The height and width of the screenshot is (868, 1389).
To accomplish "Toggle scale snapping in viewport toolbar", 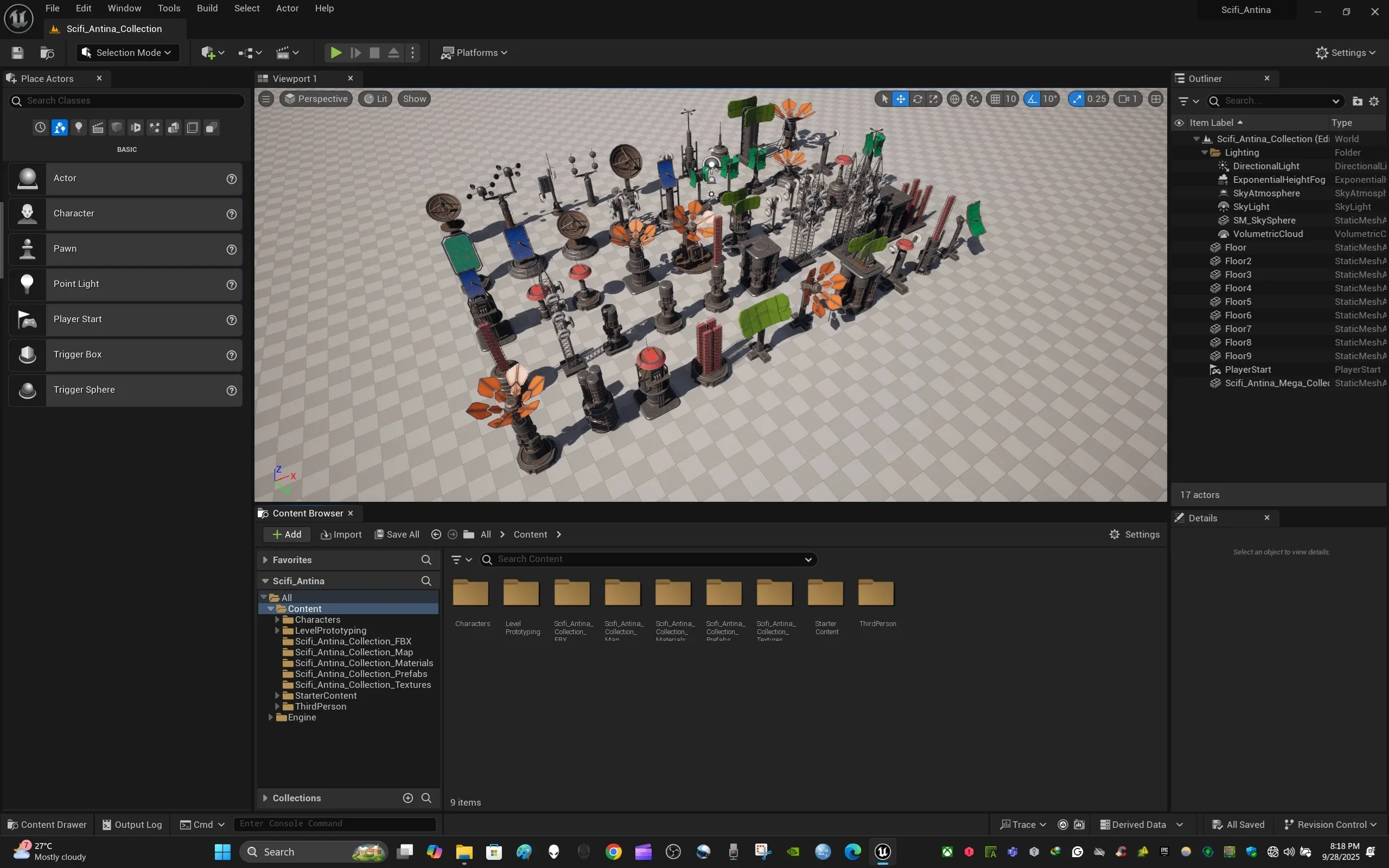I will 1078,99.
